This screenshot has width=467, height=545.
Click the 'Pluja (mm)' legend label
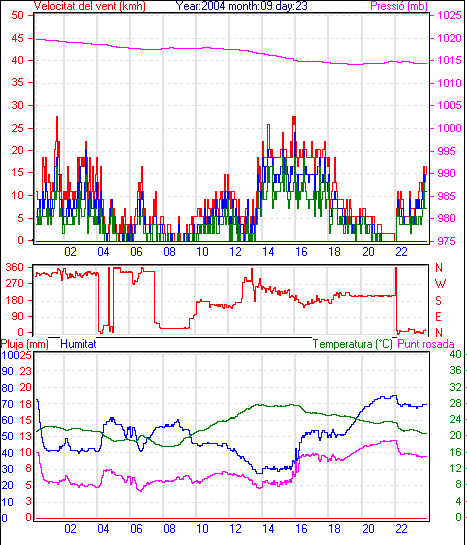[x=25, y=344]
